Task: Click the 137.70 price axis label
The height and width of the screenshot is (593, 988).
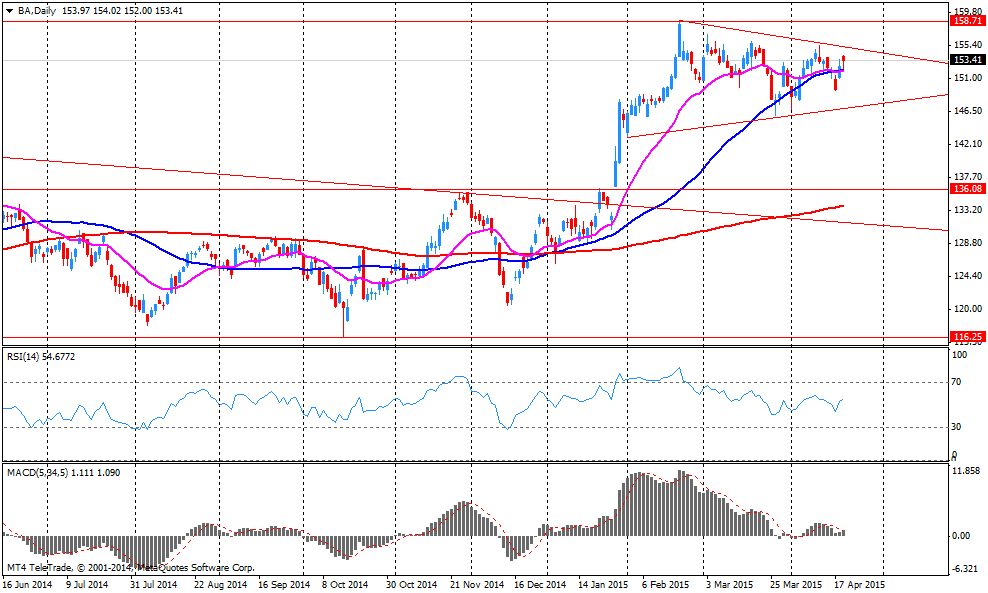Action: [968, 177]
